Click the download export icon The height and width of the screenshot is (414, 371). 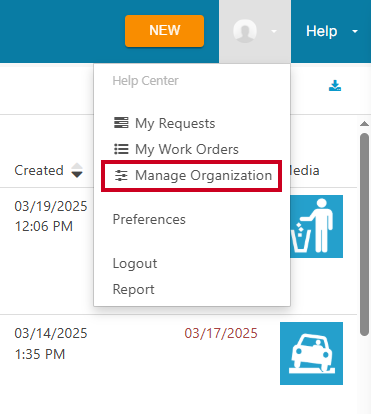(x=335, y=86)
